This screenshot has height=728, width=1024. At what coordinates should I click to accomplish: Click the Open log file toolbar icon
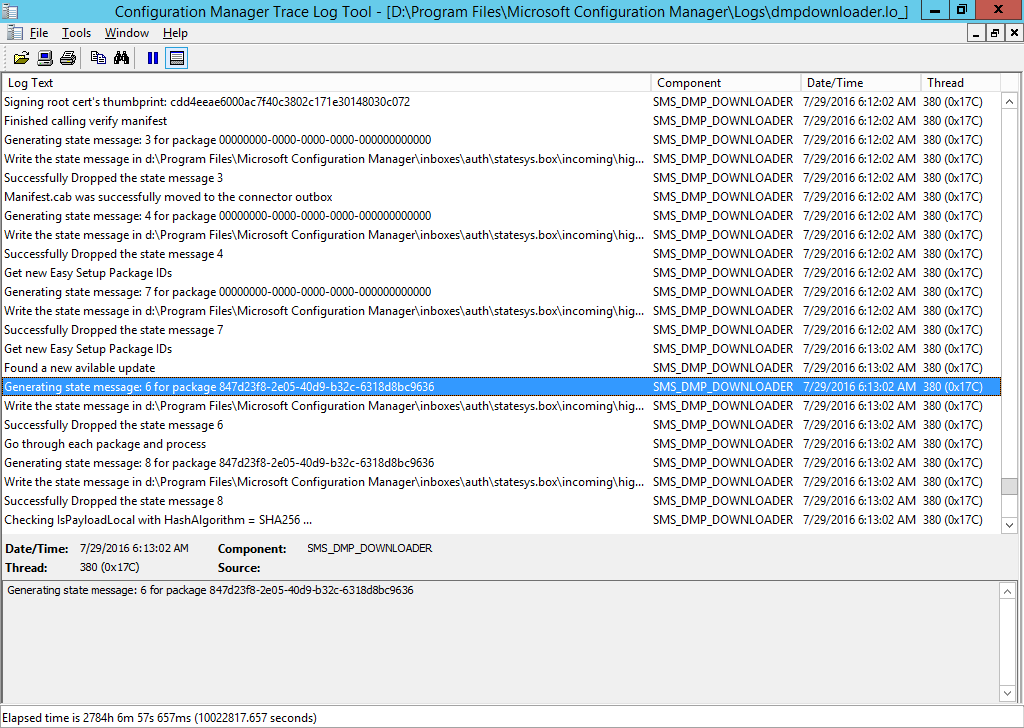click(x=22, y=58)
